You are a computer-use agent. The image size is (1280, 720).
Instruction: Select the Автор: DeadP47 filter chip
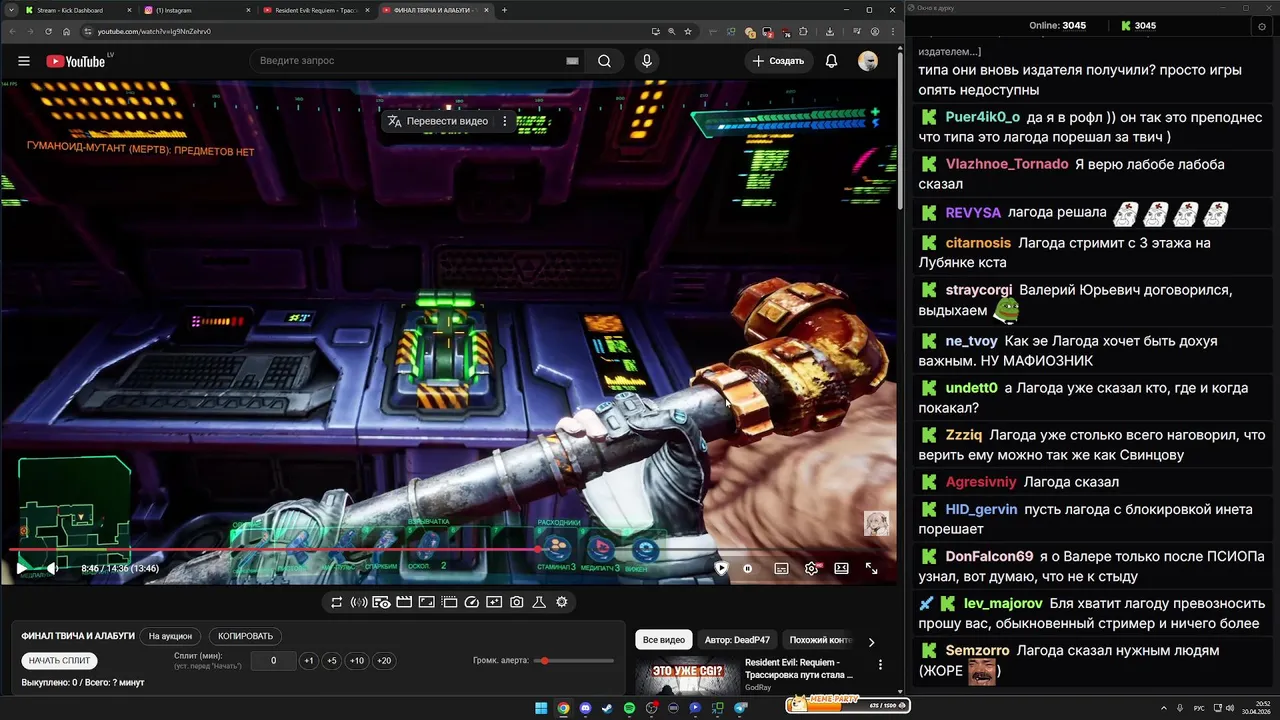(737, 640)
